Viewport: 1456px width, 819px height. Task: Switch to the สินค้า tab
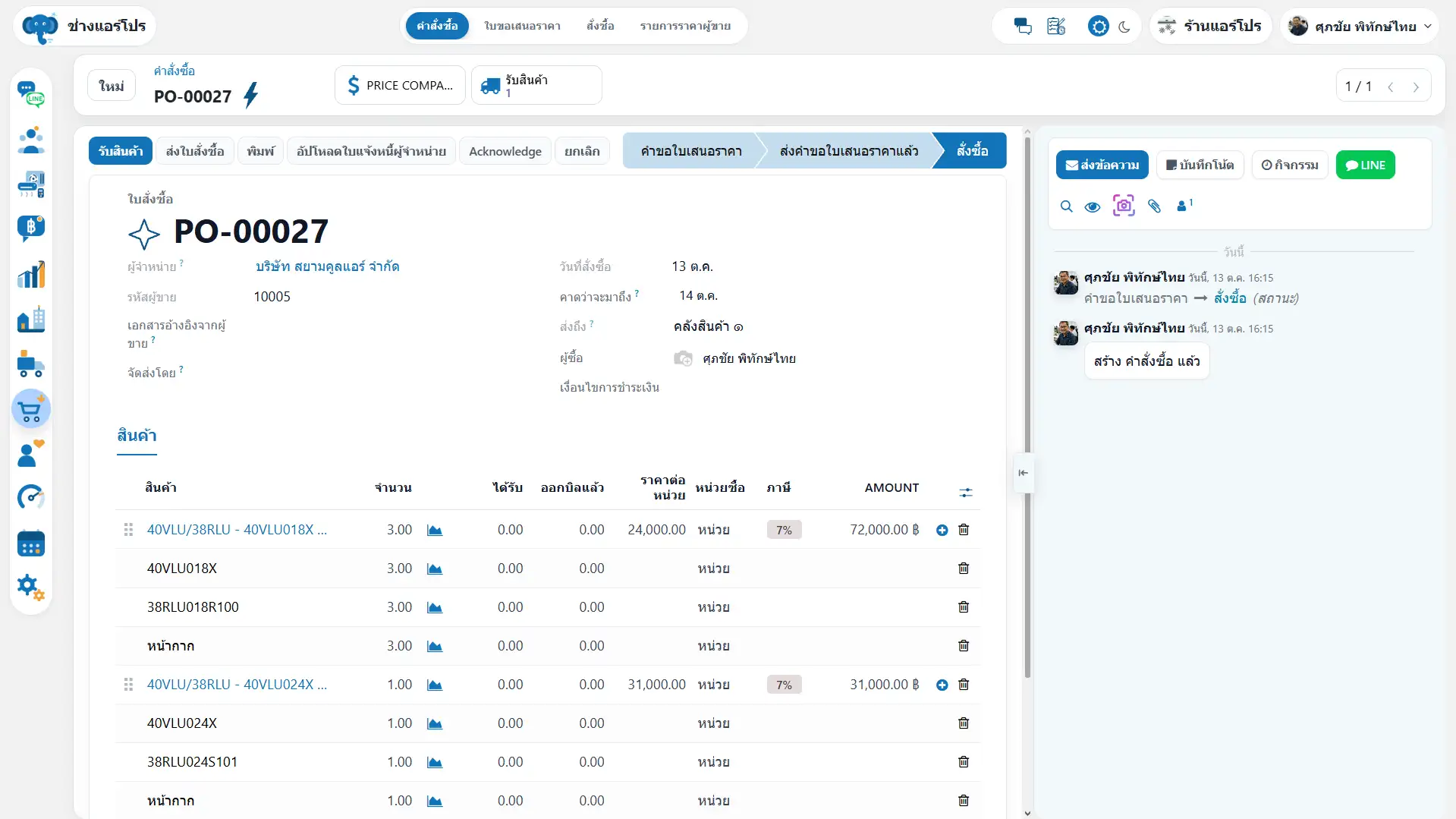(137, 436)
